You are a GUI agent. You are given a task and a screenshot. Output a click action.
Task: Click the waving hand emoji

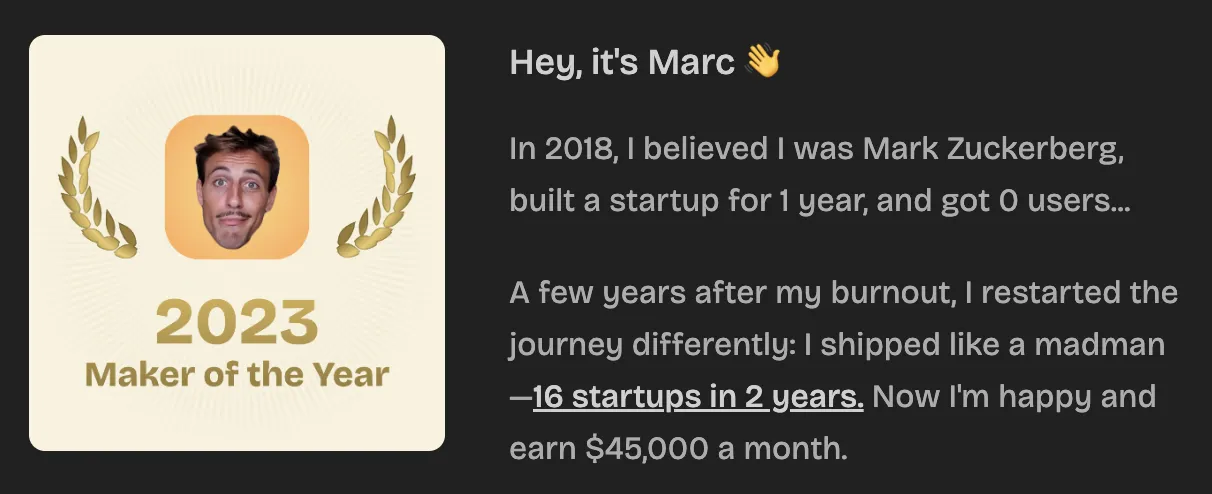tap(763, 62)
